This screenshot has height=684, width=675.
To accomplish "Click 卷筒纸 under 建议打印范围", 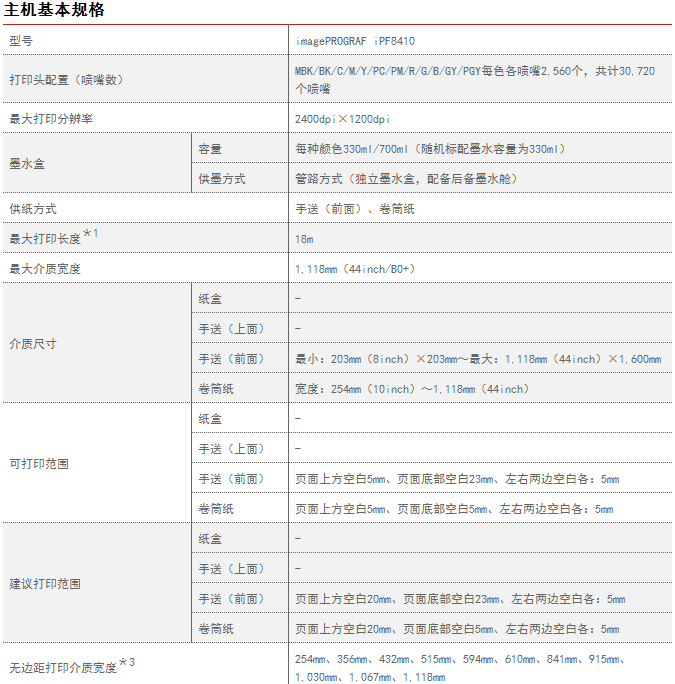I will pyautogui.click(x=216, y=629).
